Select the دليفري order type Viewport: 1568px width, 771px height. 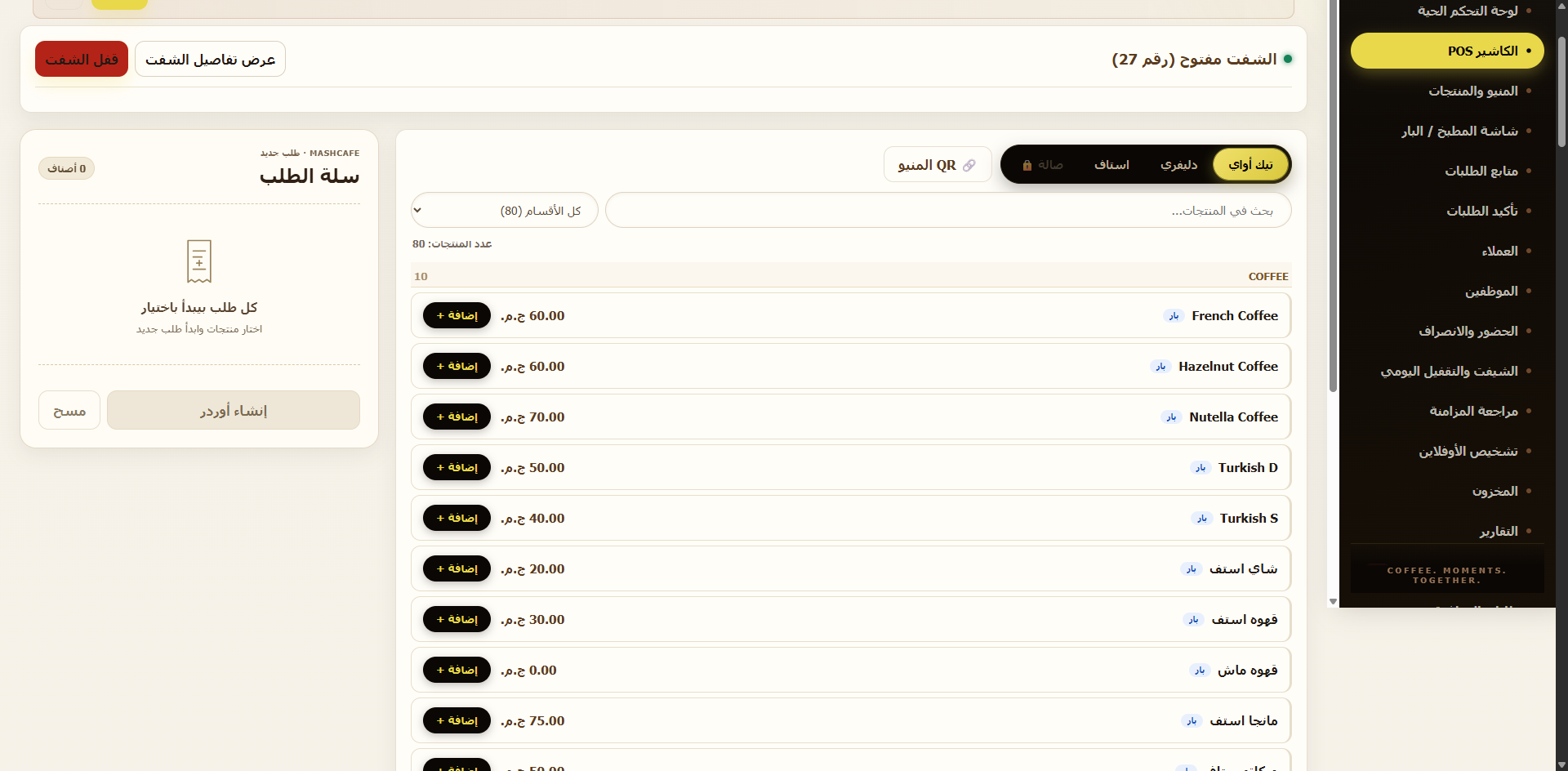(1179, 164)
